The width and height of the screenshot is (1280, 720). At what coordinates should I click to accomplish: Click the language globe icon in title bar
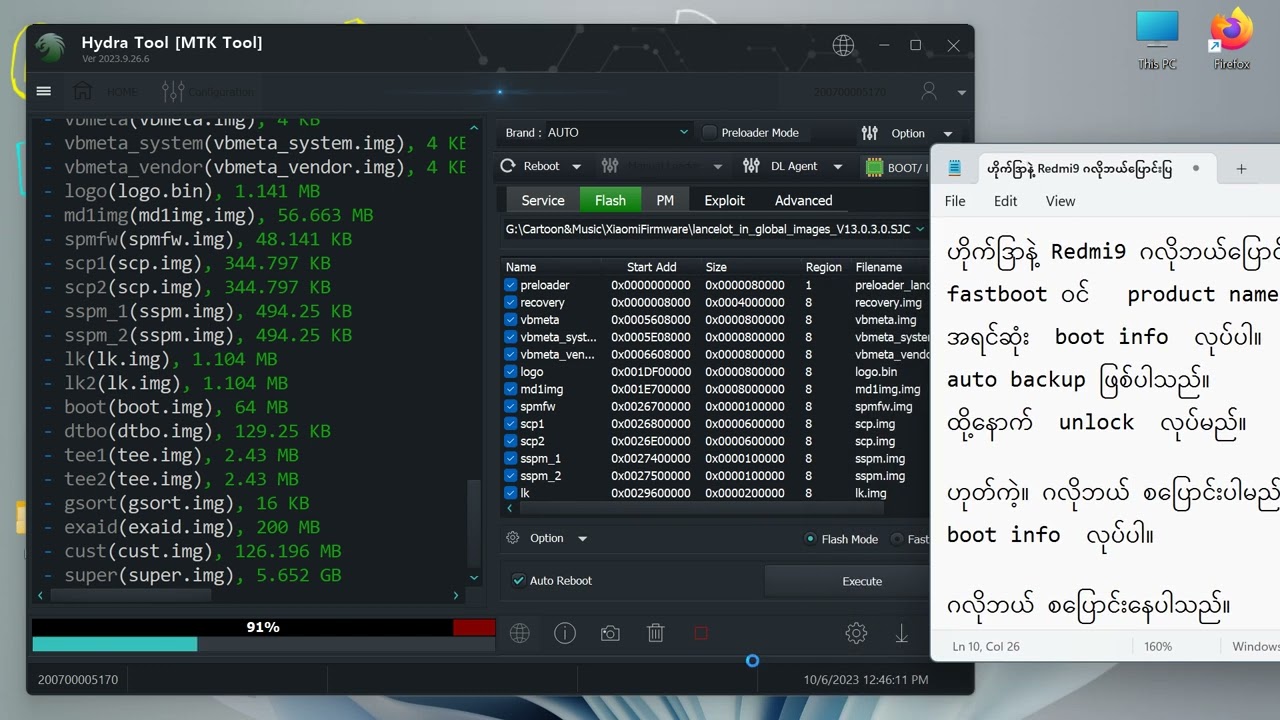pos(844,45)
